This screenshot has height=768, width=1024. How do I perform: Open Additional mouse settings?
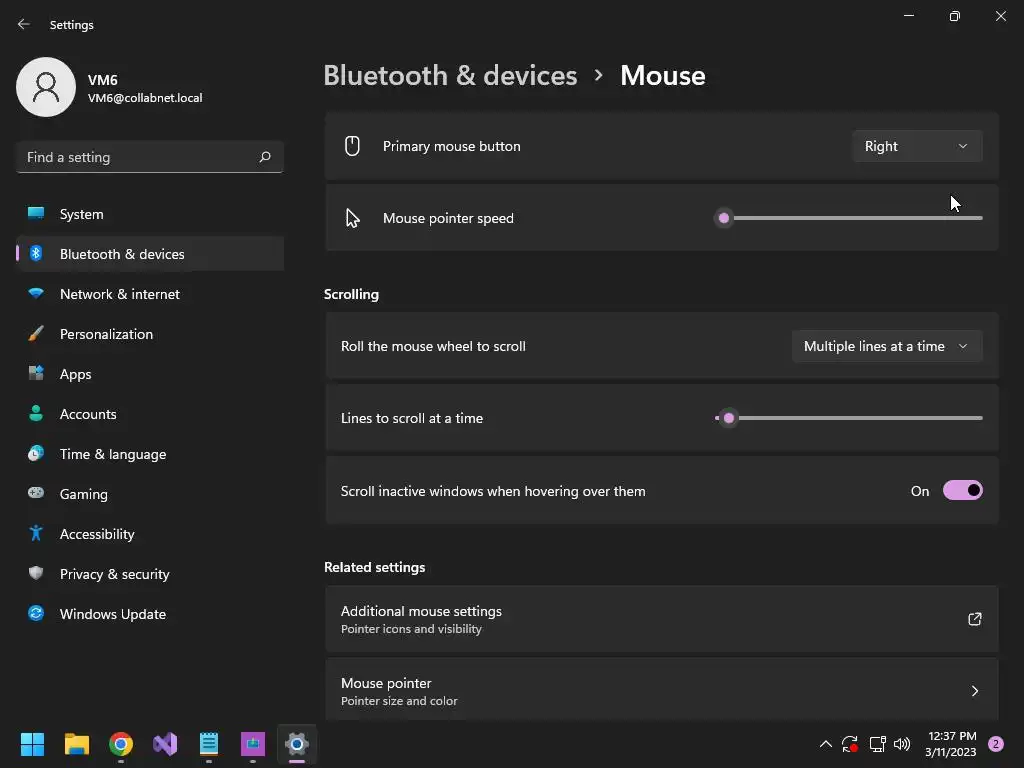point(662,618)
